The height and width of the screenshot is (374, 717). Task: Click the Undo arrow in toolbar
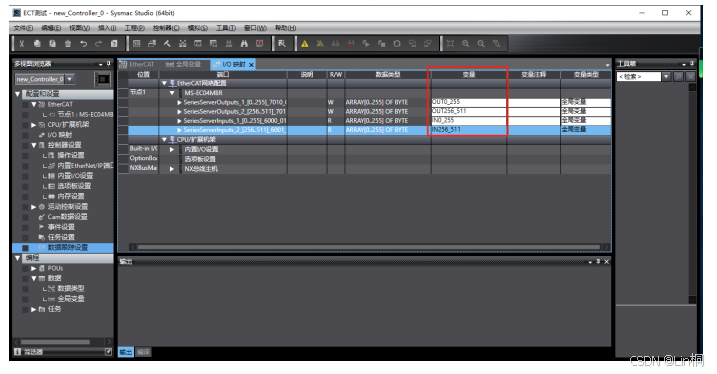[83, 43]
